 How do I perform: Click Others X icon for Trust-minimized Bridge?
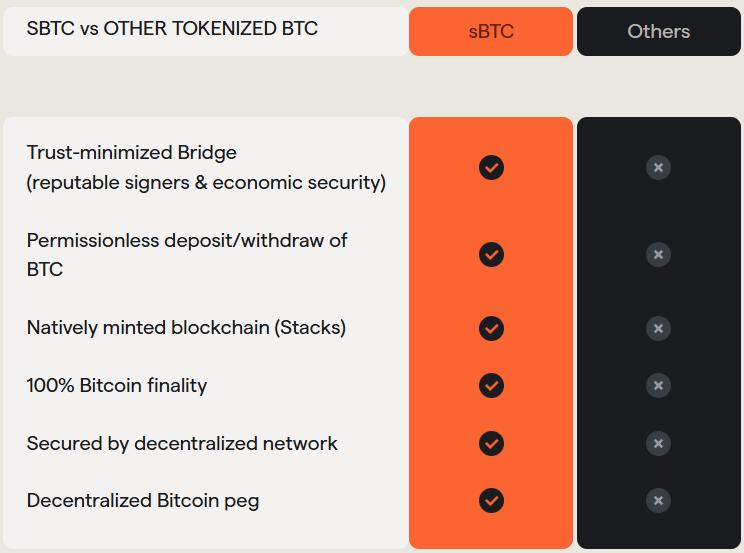[x=658, y=168]
